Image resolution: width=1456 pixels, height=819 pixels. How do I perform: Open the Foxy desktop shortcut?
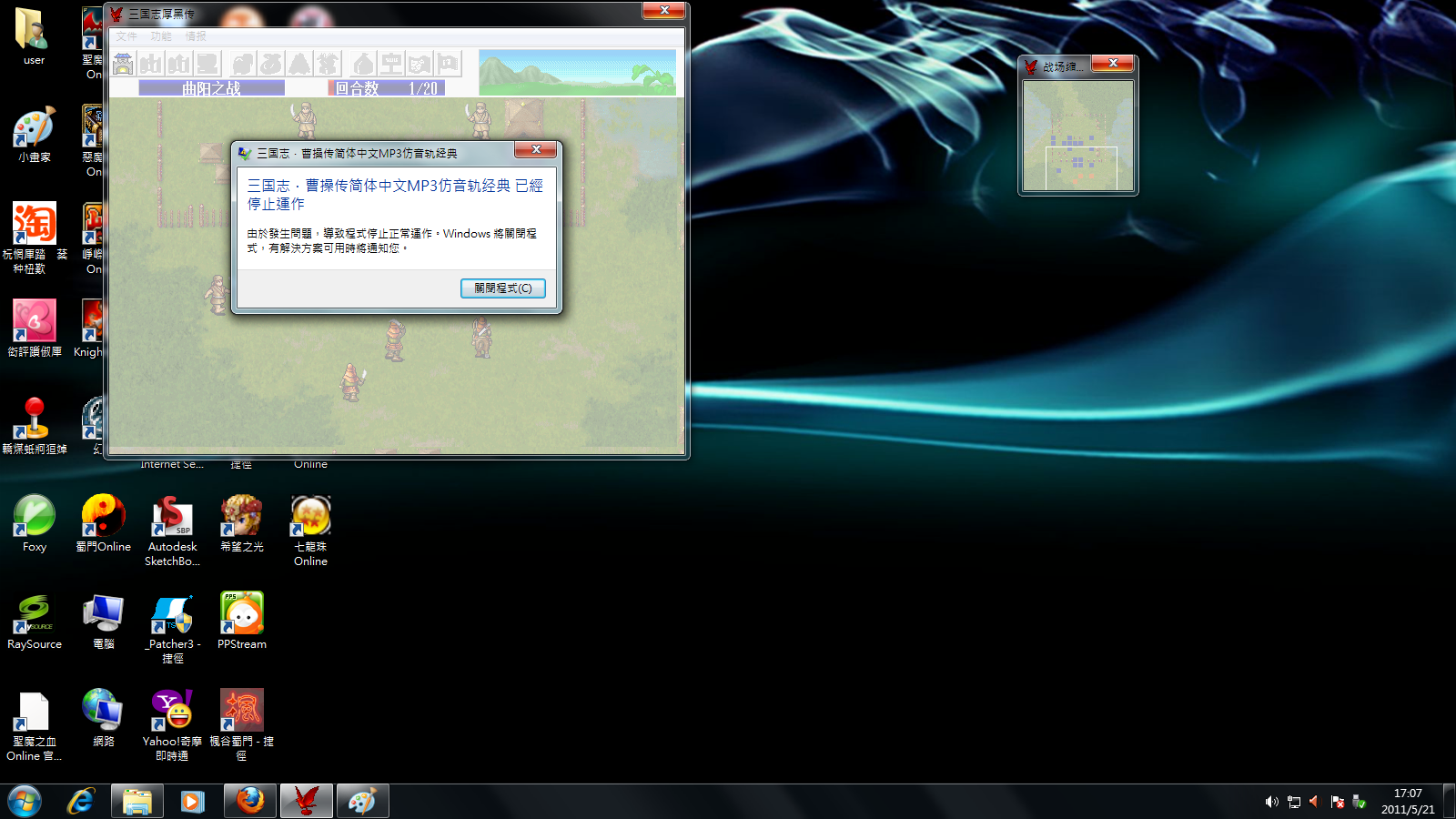(x=34, y=523)
